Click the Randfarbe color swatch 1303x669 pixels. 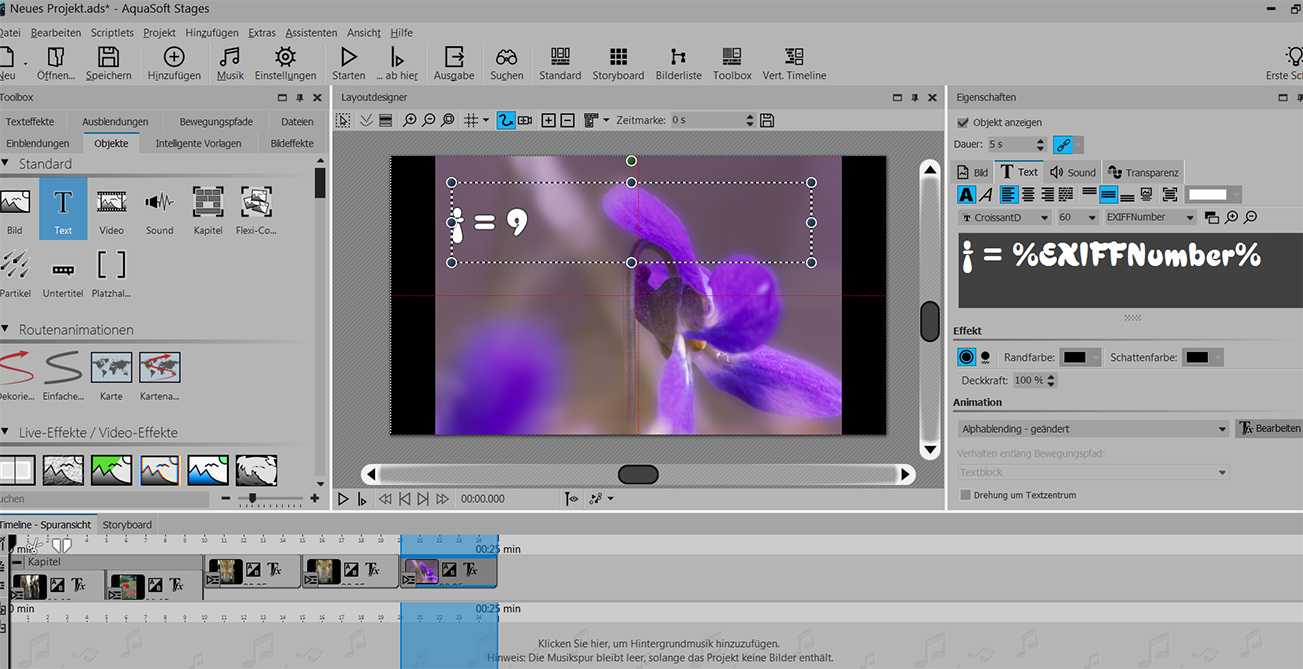click(x=1079, y=357)
